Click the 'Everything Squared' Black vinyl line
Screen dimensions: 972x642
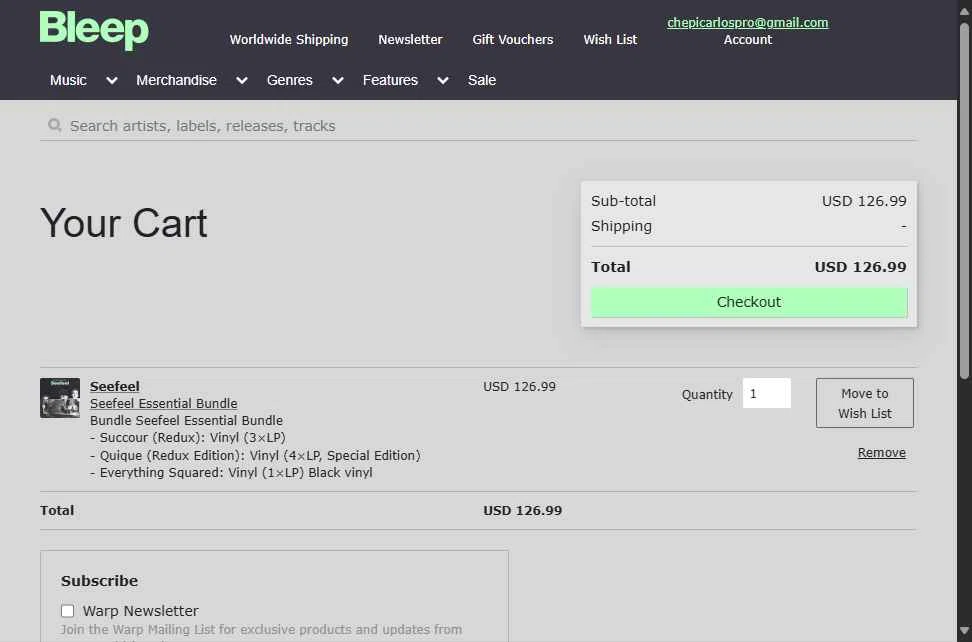pyautogui.click(x=231, y=473)
